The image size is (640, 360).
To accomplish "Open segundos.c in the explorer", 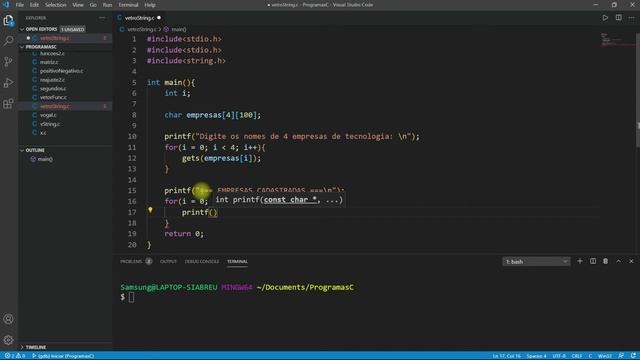I will pos(53,89).
